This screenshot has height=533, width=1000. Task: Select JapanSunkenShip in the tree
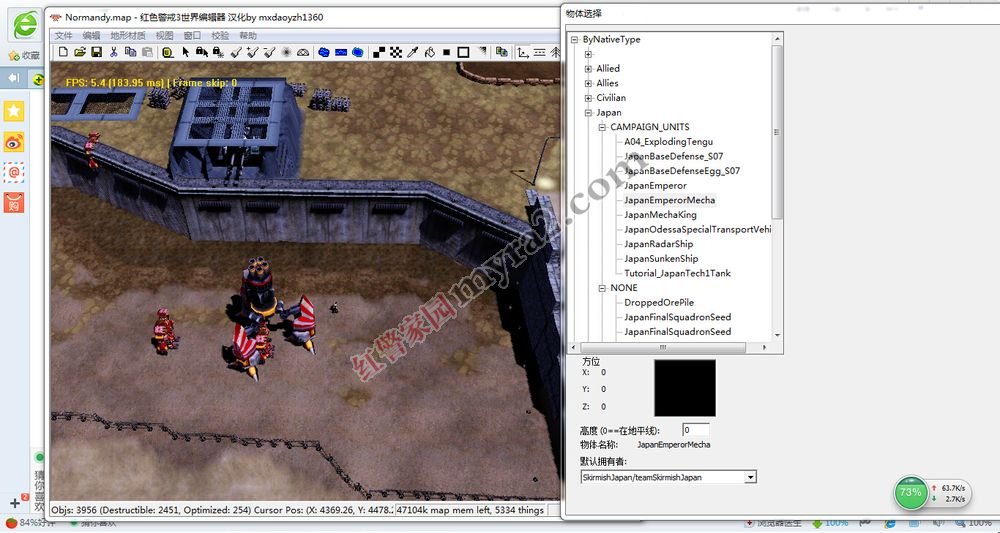[x=661, y=259]
